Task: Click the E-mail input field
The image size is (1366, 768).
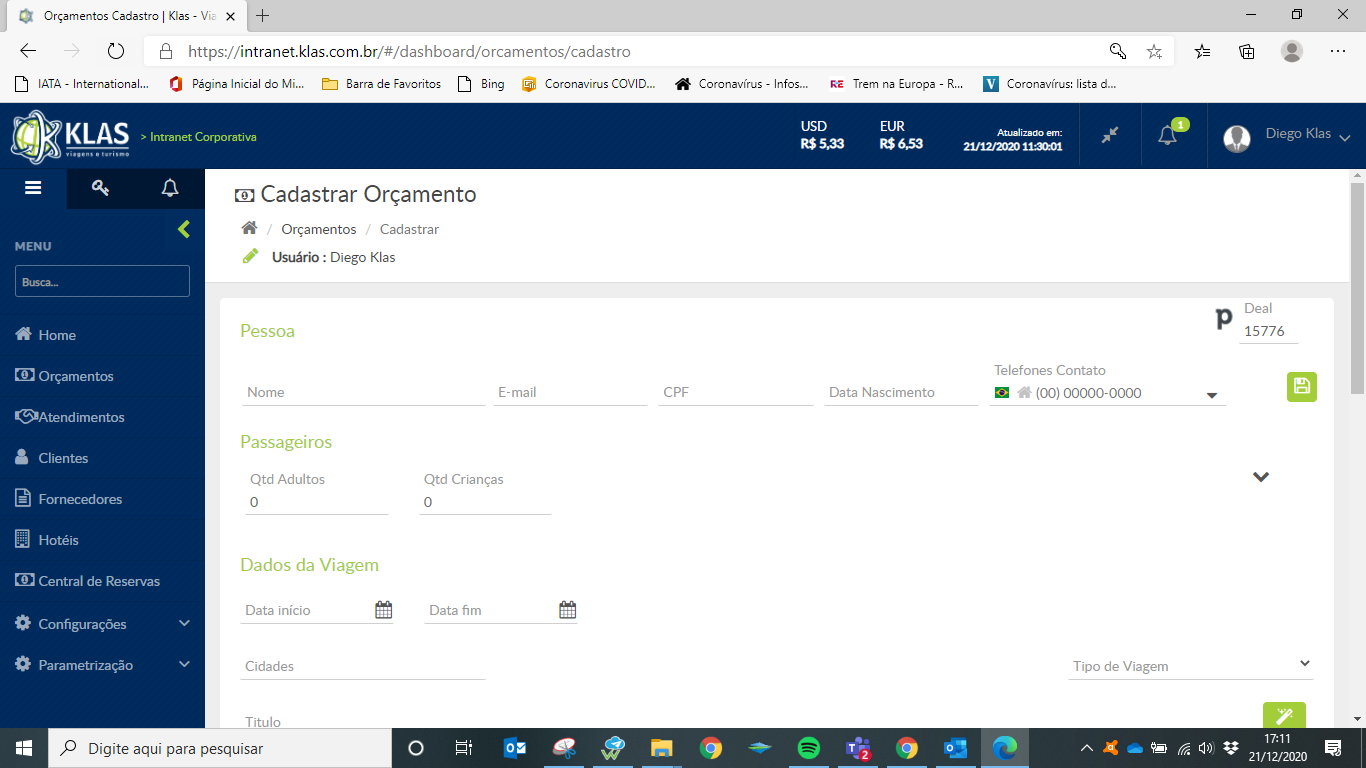Action: point(570,392)
